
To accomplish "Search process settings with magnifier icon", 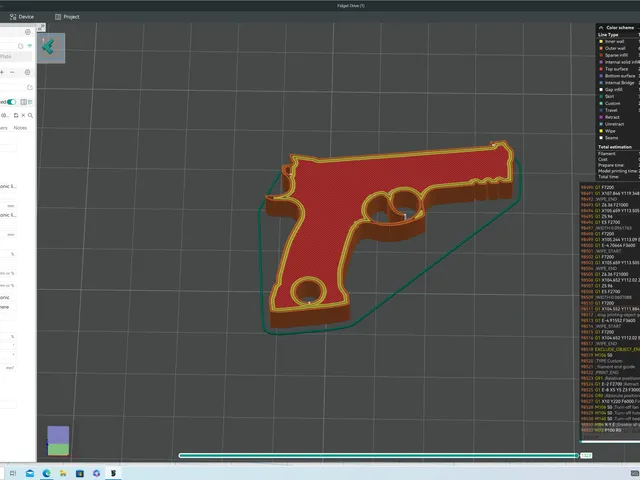I will coord(30,116).
